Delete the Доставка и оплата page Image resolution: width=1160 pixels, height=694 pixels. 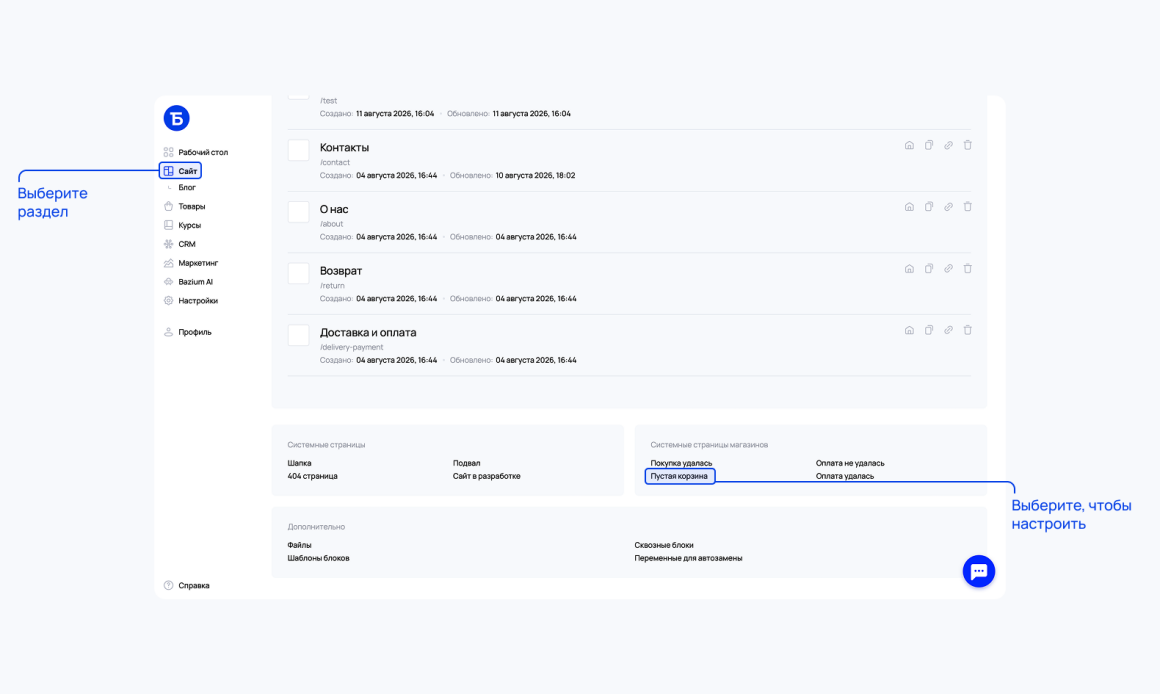(x=968, y=330)
